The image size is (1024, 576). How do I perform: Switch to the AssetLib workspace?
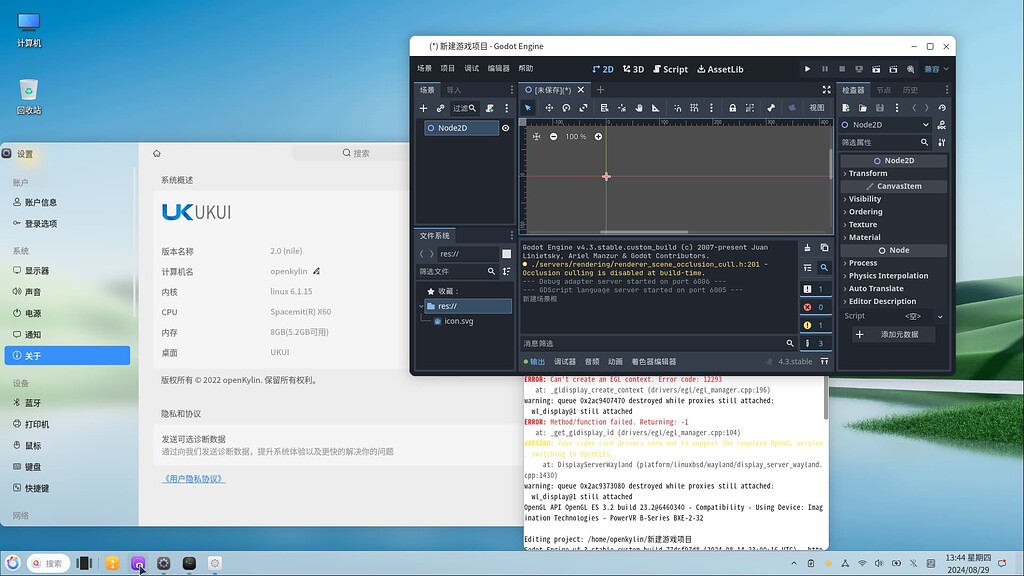click(x=720, y=69)
